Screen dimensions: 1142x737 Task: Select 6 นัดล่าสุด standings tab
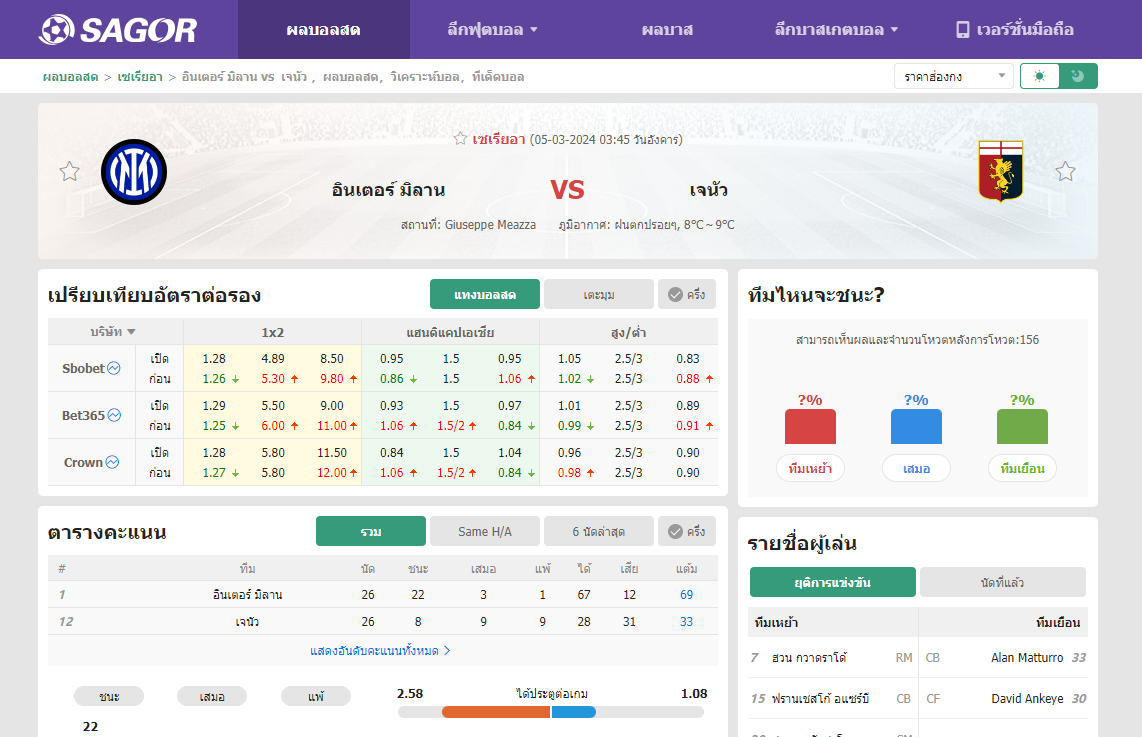pos(599,532)
